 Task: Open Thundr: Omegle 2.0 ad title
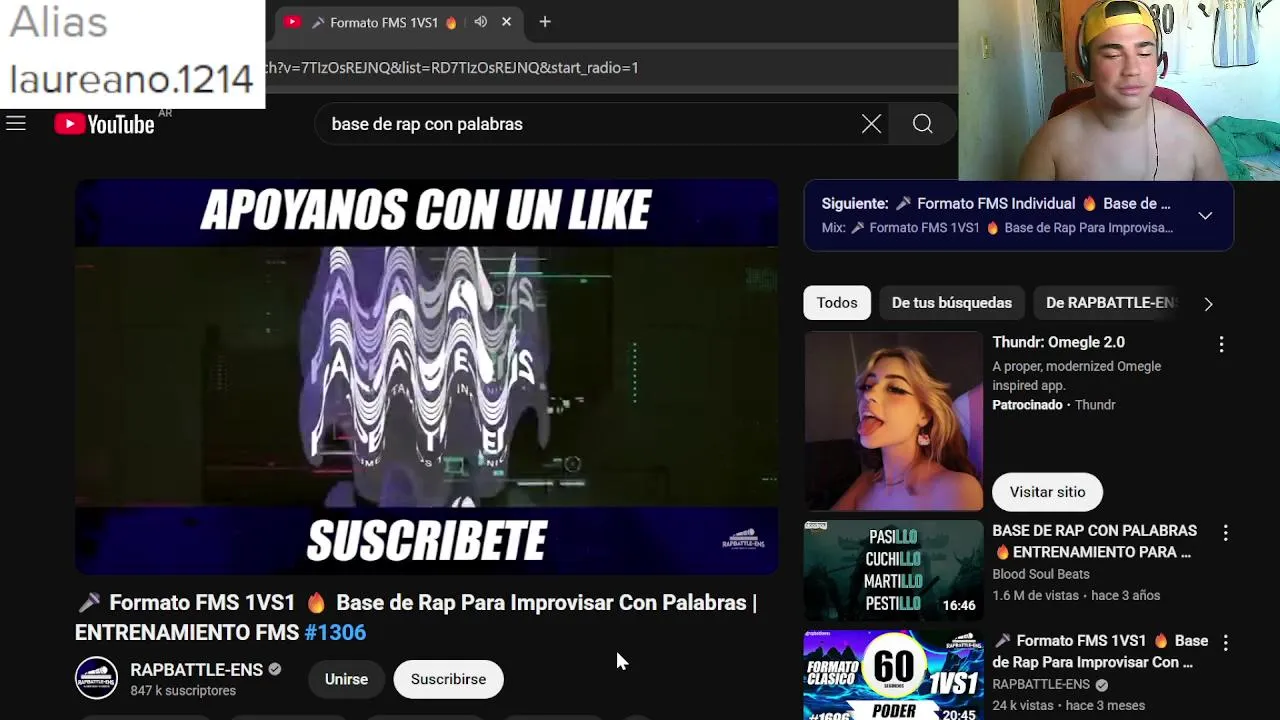[1058, 342]
